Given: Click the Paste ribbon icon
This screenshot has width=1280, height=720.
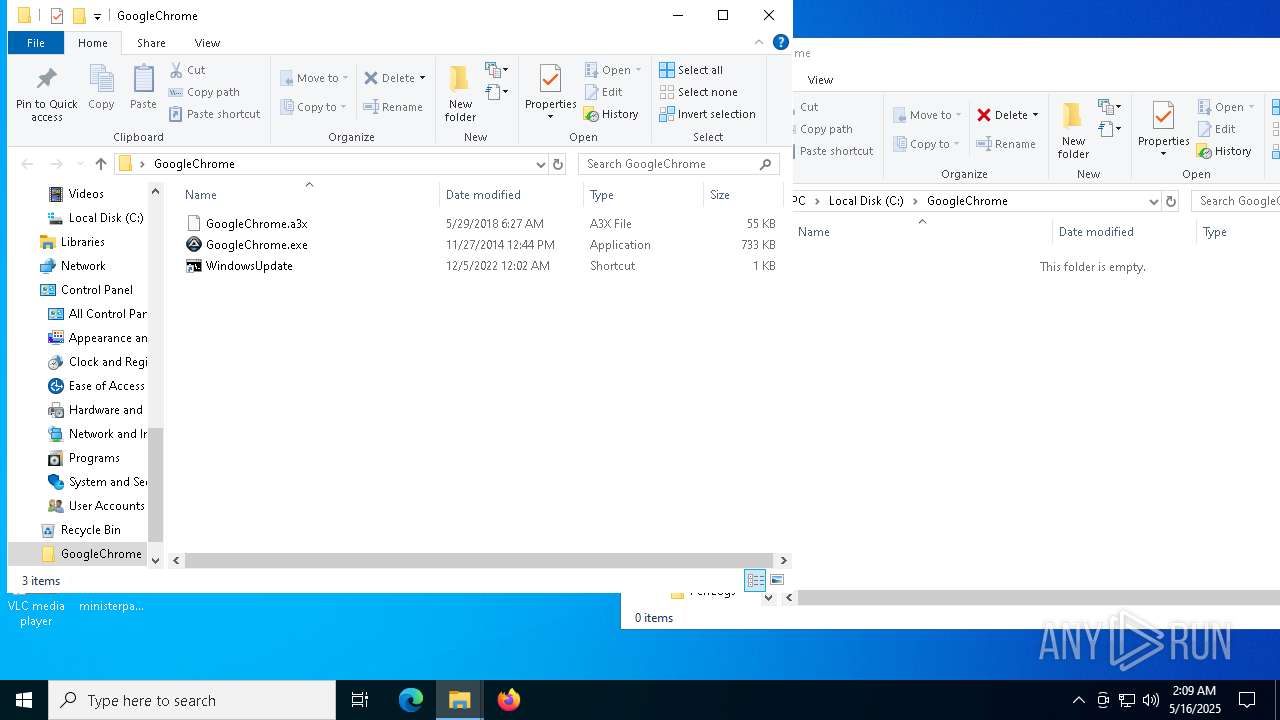Looking at the screenshot, I should [143, 88].
